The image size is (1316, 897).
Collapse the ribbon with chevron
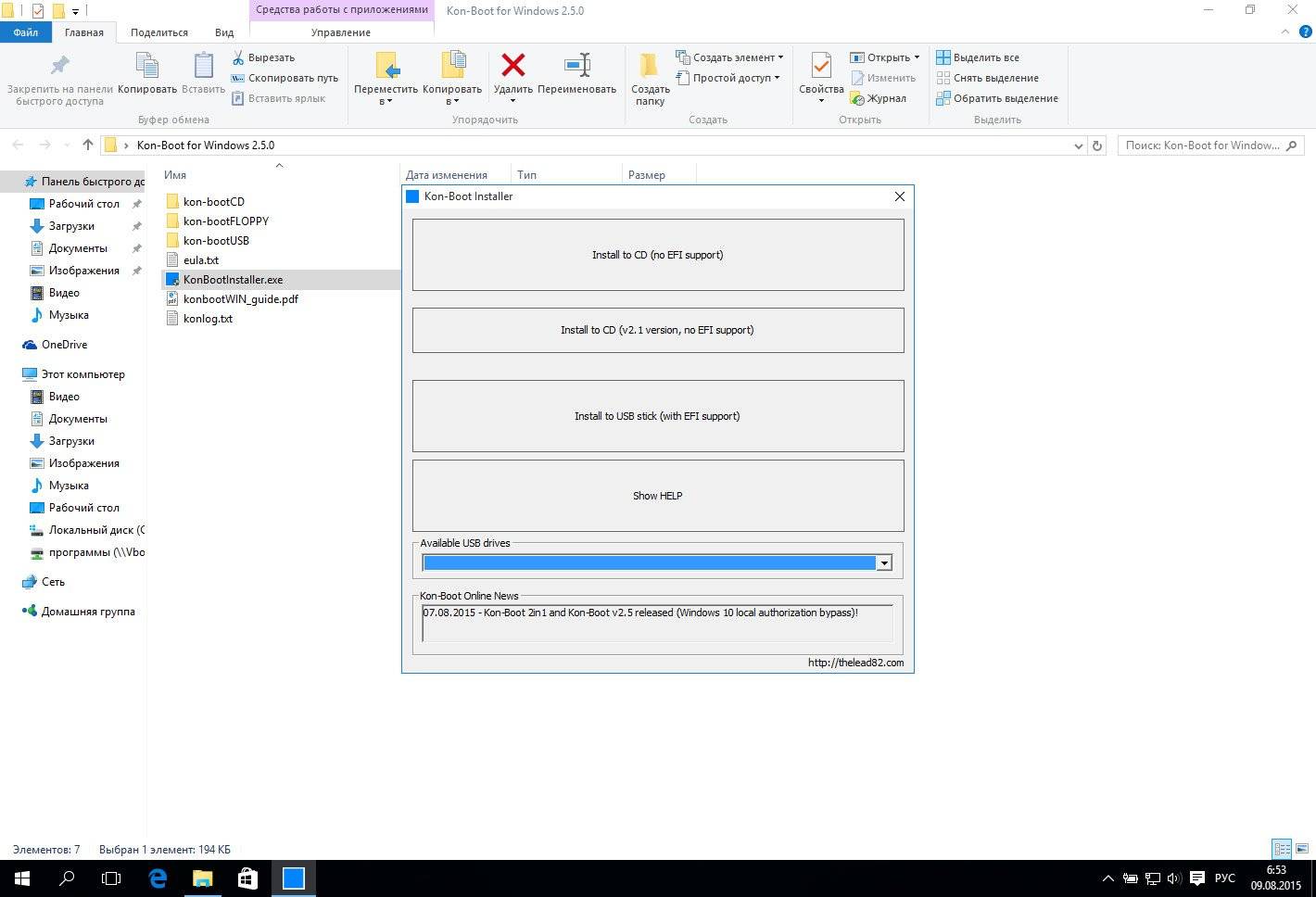[x=1284, y=32]
